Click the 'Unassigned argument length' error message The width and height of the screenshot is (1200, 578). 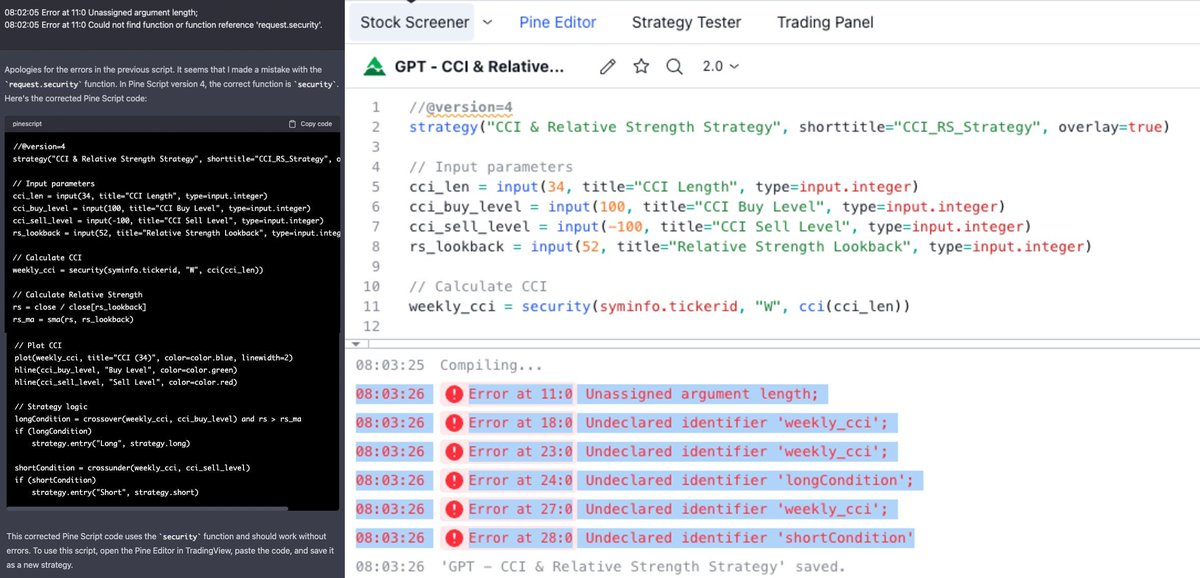point(702,394)
